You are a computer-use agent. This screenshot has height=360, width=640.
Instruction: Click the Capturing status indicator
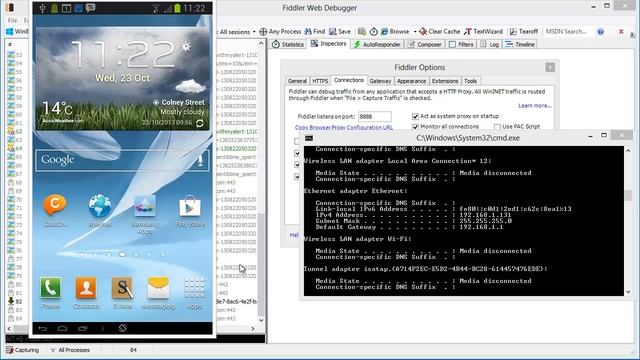pyautogui.click(x=22, y=350)
